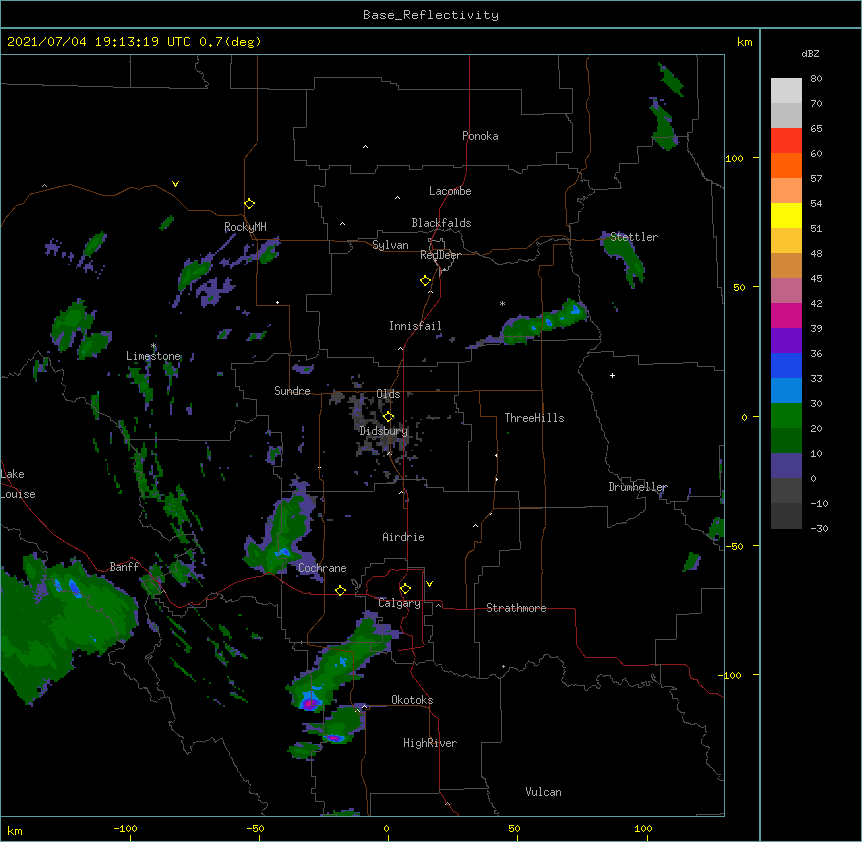
Task: Click the 50 tick on right vertical axis
Action: [739, 287]
